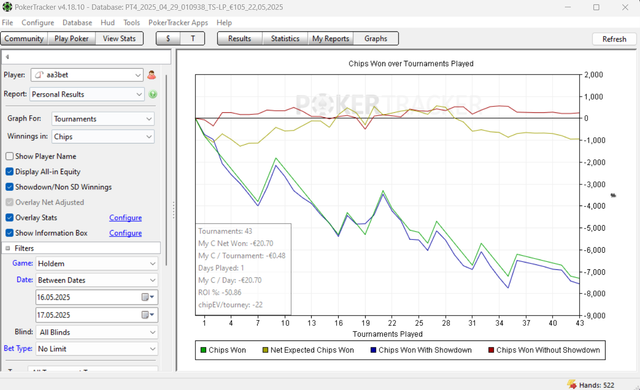The image size is (640, 390).
Task: Open Bet Type No Limit dropdown
Action: pos(97,349)
